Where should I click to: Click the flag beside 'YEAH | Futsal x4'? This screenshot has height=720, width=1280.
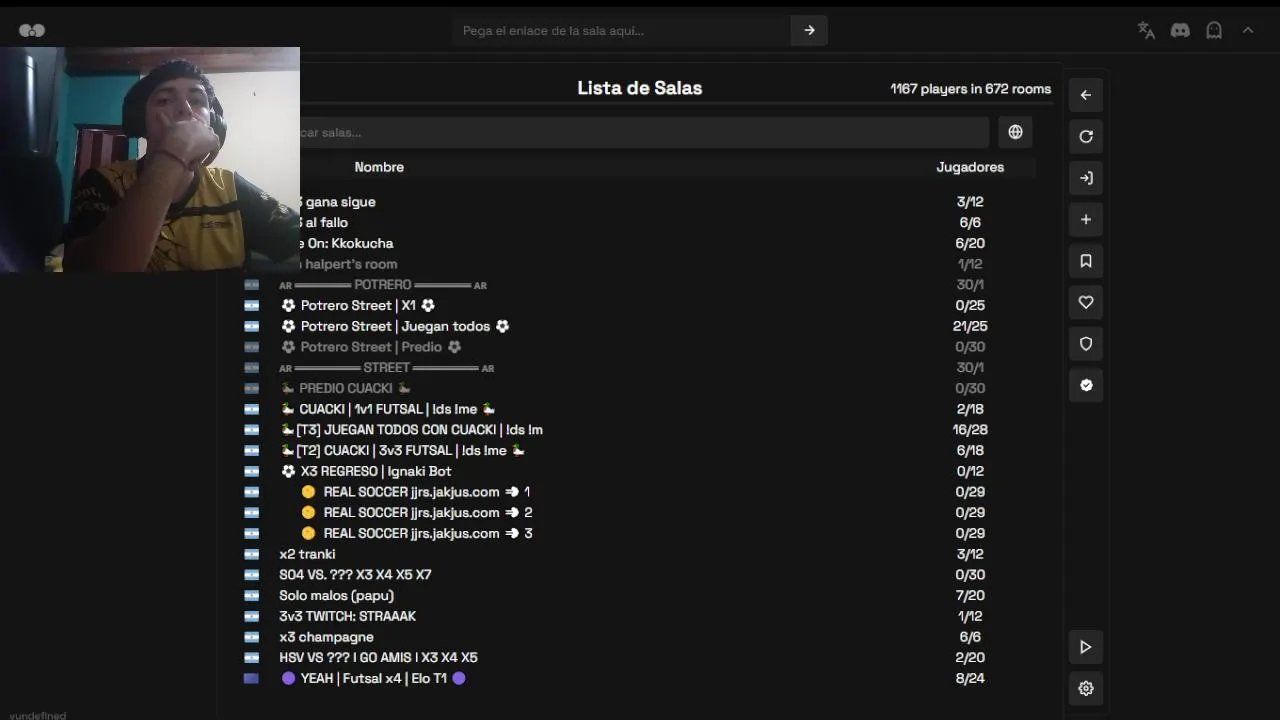[251, 678]
